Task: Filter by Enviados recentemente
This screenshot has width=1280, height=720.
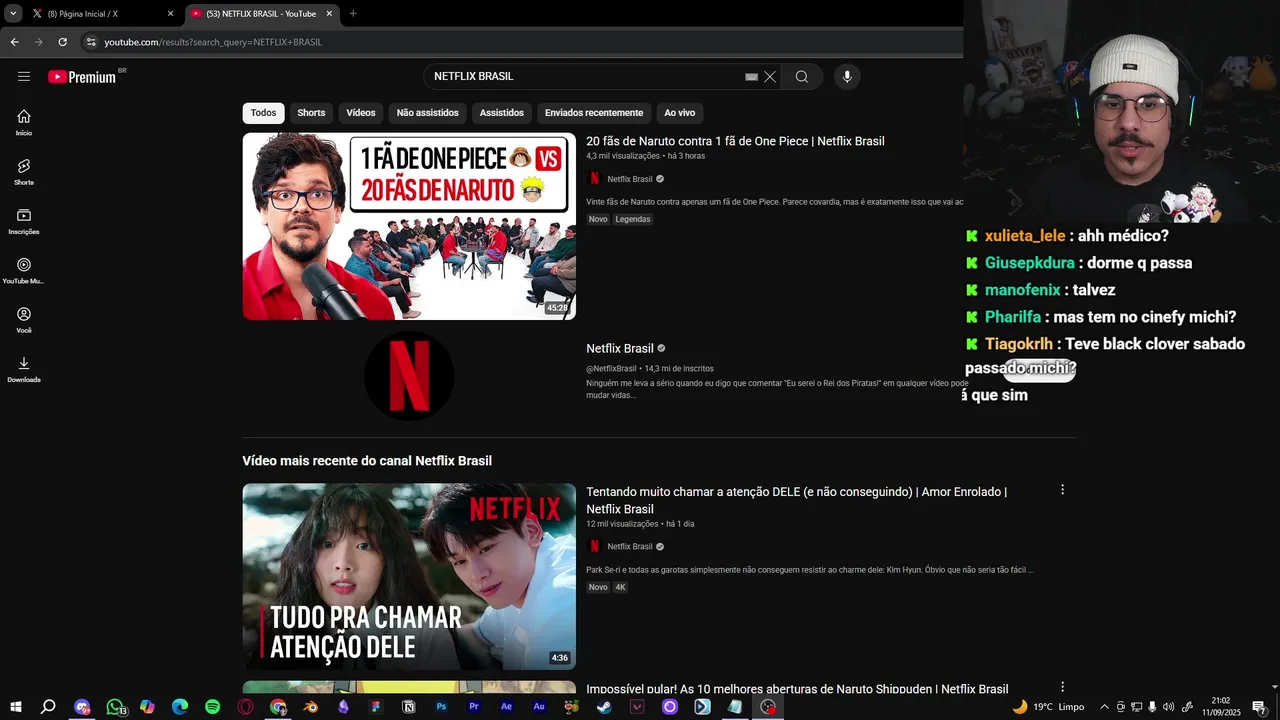Action: pyautogui.click(x=594, y=113)
